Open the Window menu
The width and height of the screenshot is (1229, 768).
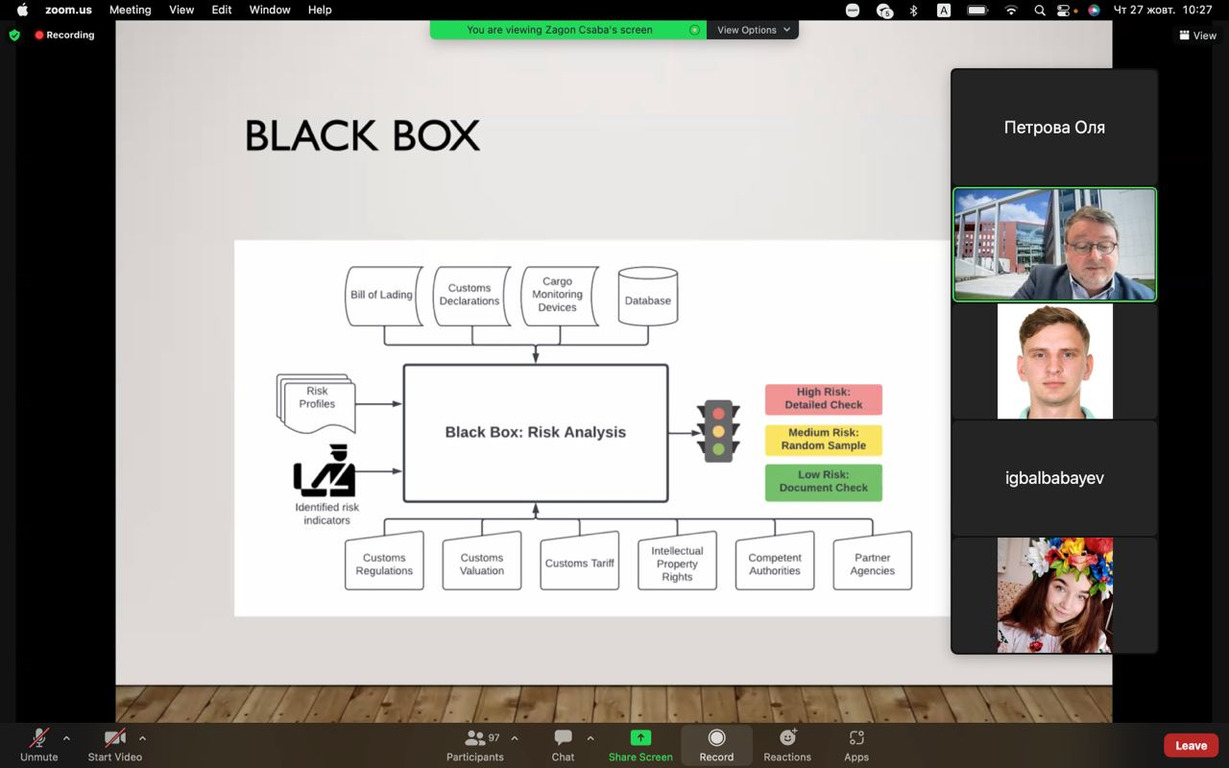coord(269,10)
